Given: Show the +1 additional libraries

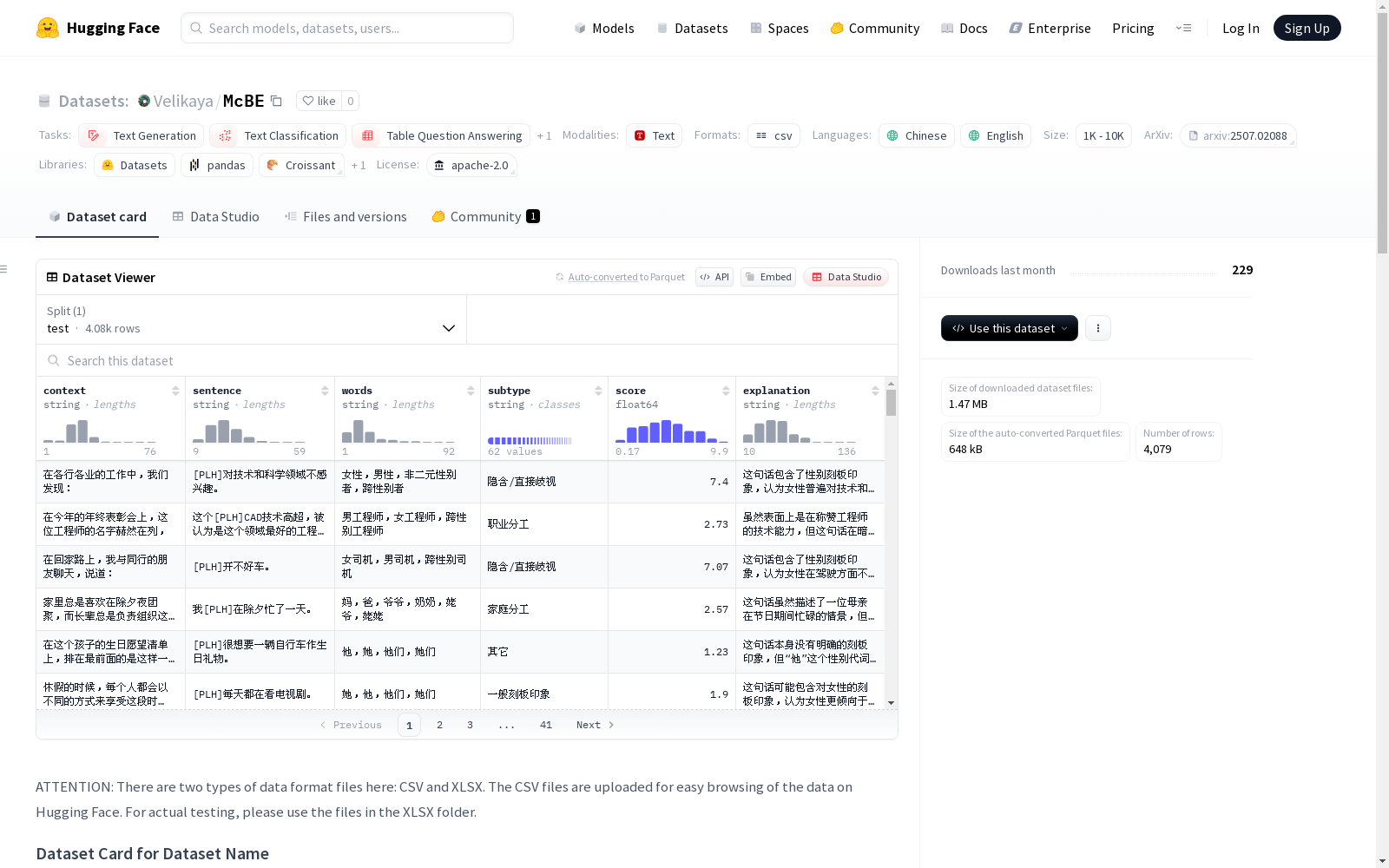Looking at the screenshot, I should click(359, 166).
